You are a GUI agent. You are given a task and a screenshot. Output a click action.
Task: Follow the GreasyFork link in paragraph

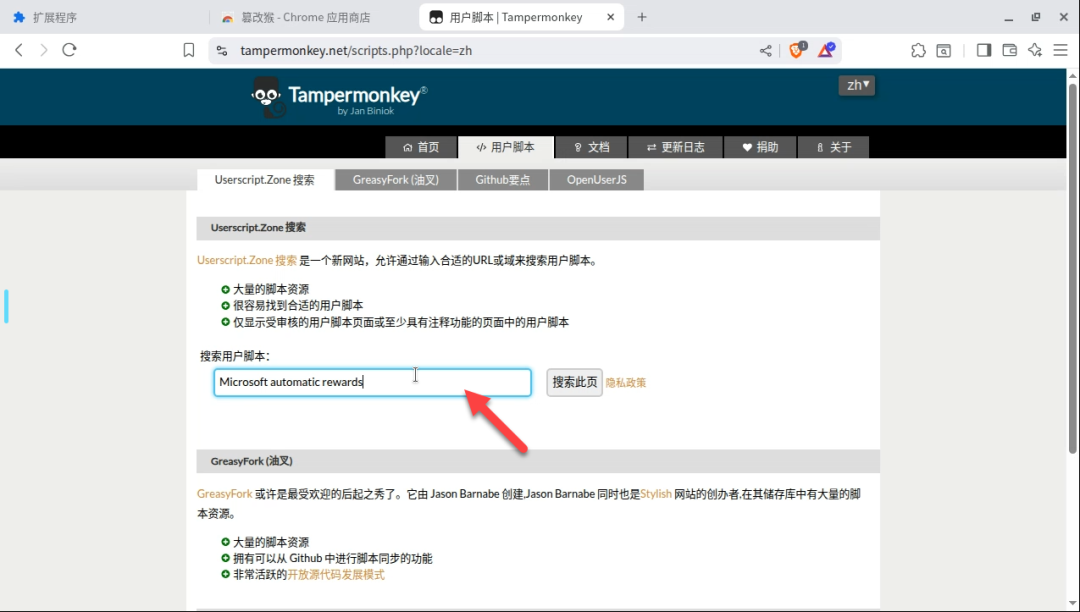(225, 494)
